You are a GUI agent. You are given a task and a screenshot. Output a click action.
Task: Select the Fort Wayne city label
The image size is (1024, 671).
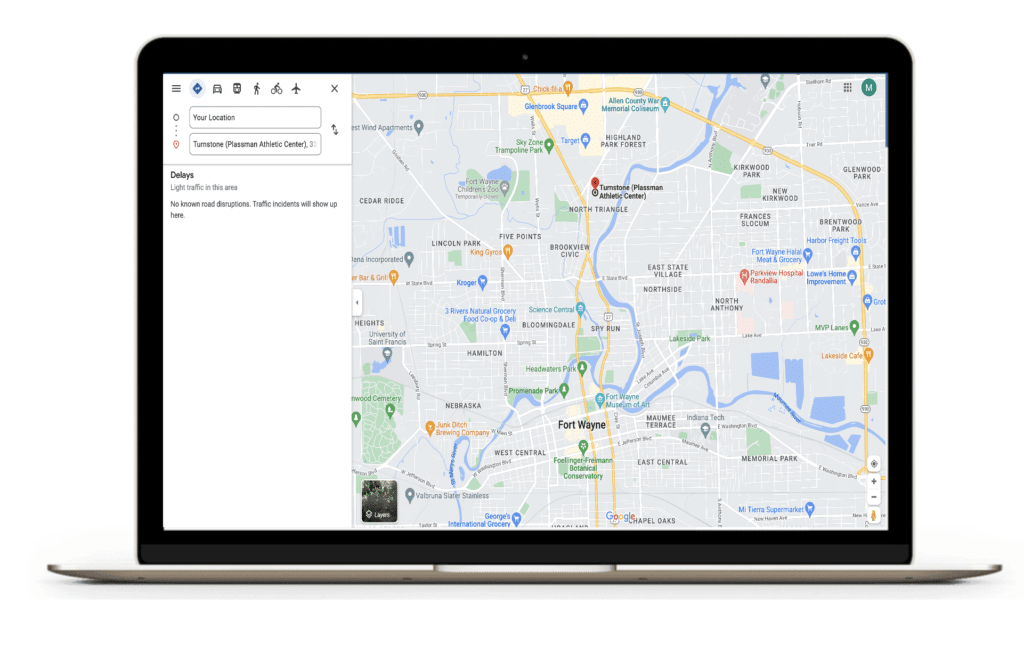[581, 425]
